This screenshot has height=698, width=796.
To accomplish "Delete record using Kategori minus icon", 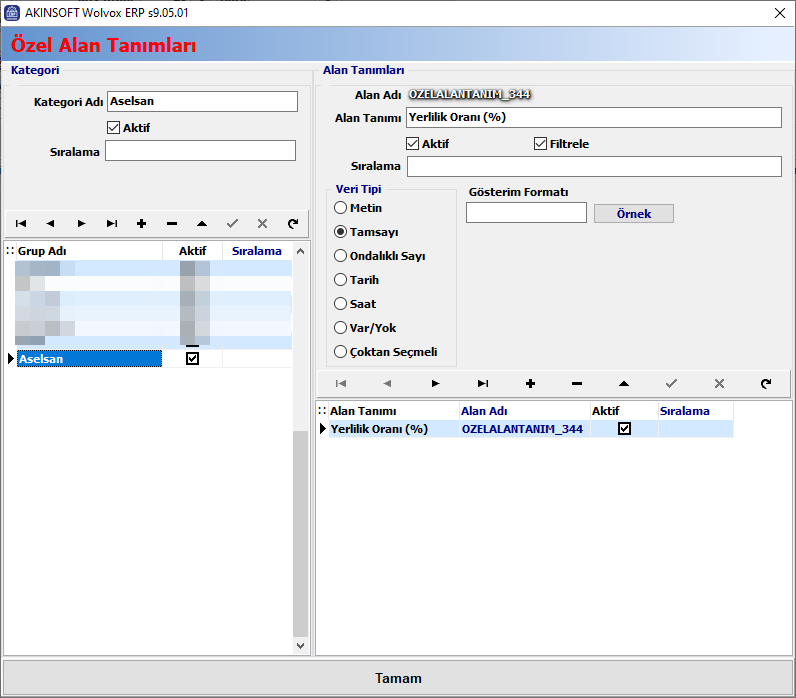I will tap(172, 224).
